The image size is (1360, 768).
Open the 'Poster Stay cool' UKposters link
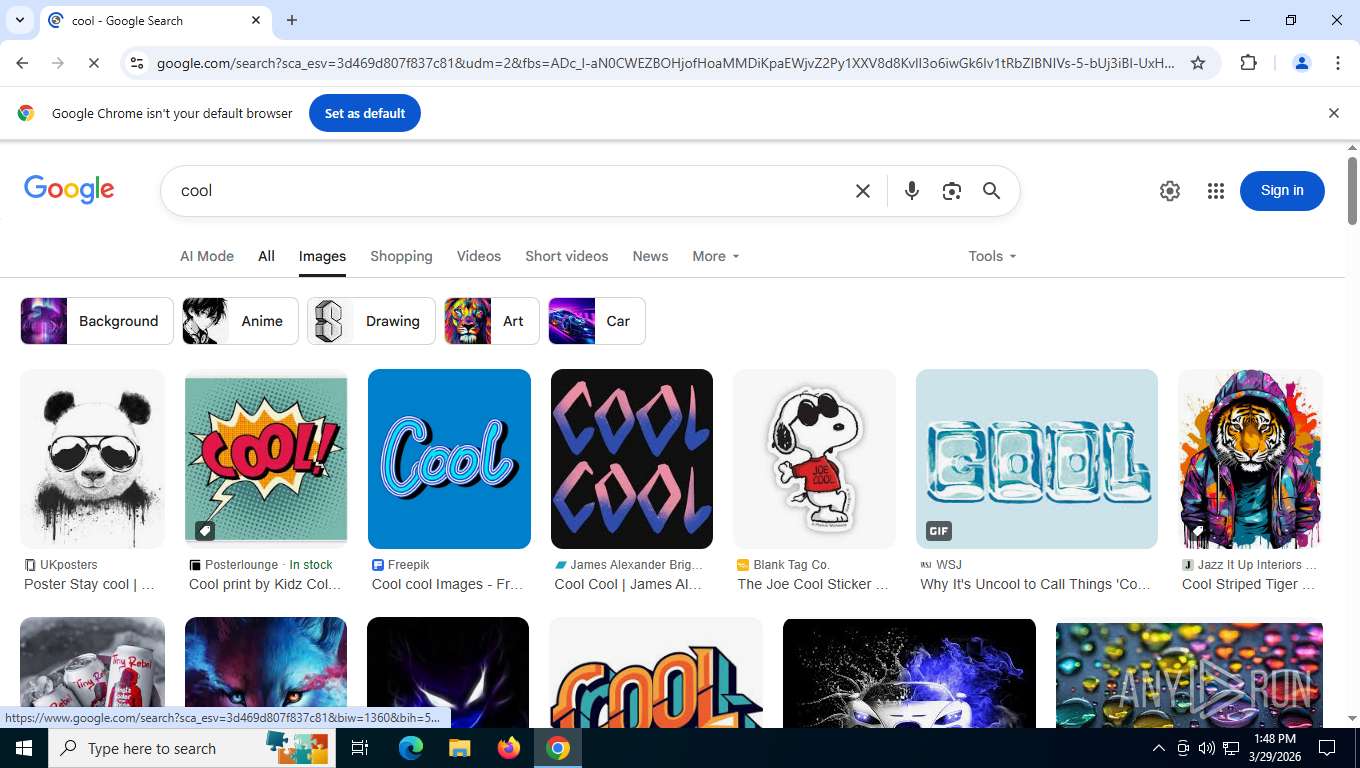90,584
